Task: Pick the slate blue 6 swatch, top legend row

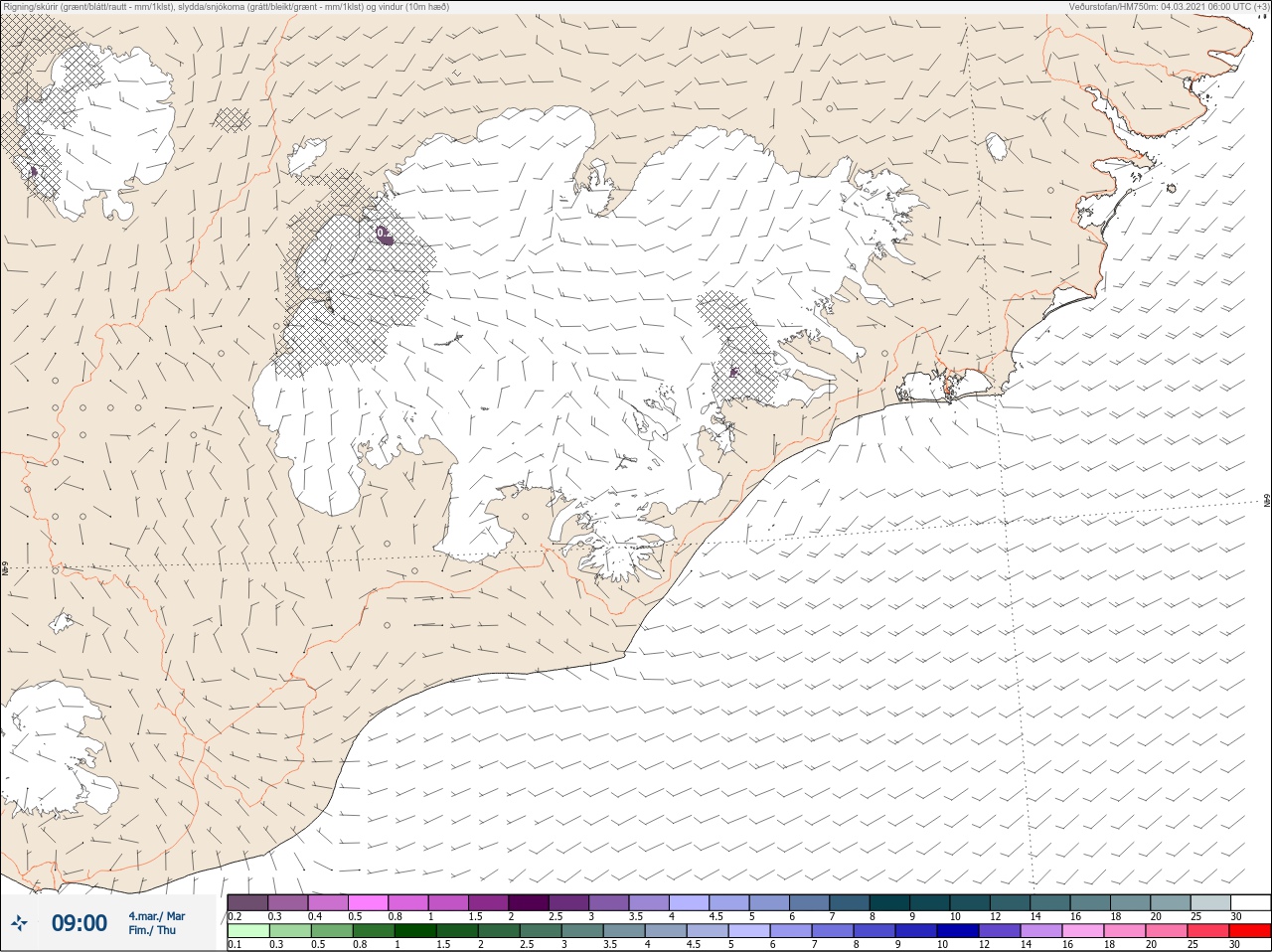Action: tap(809, 902)
